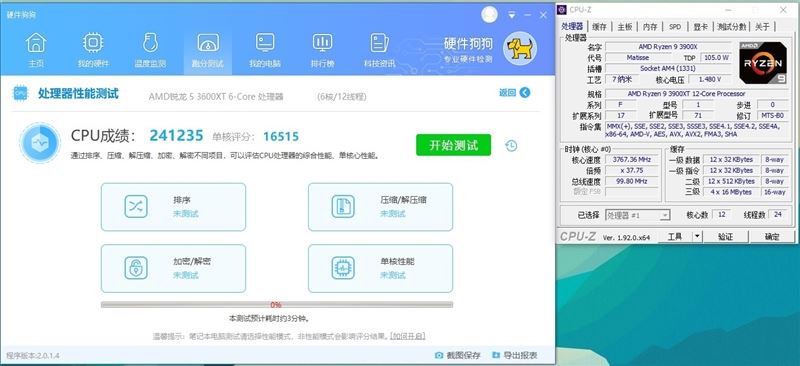Viewport: 800px width, 366px height.
Task: Click the 名字 field AMD Ryzen 9 3900X
Action: pos(669,47)
